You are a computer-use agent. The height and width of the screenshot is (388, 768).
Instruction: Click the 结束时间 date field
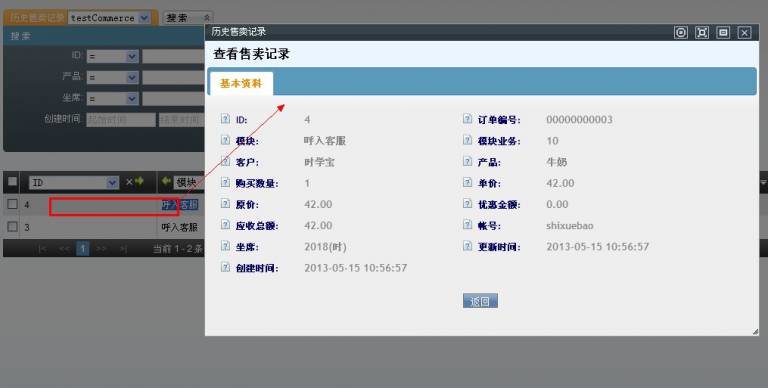[181, 119]
